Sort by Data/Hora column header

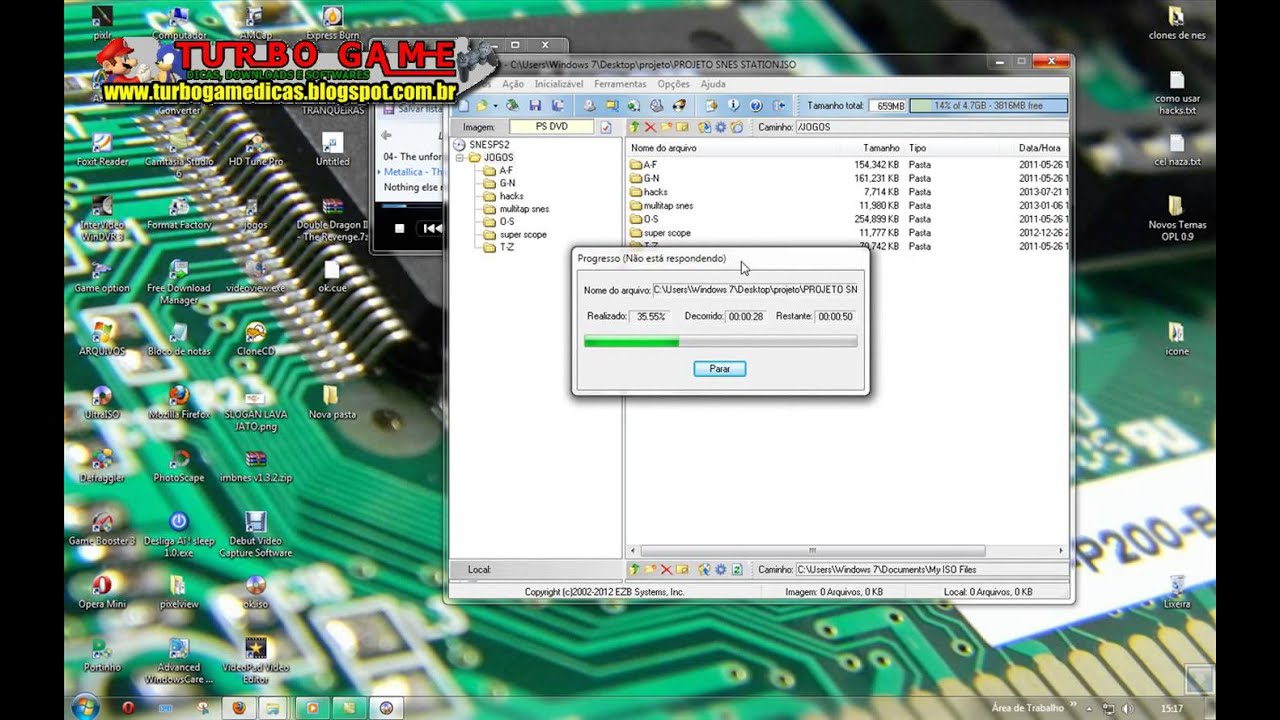click(1040, 148)
